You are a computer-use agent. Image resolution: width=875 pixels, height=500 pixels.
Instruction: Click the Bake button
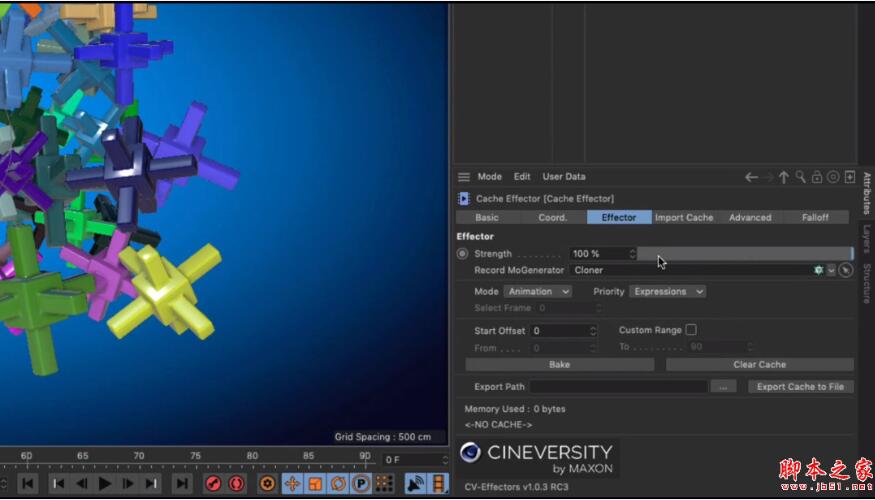tap(560, 364)
